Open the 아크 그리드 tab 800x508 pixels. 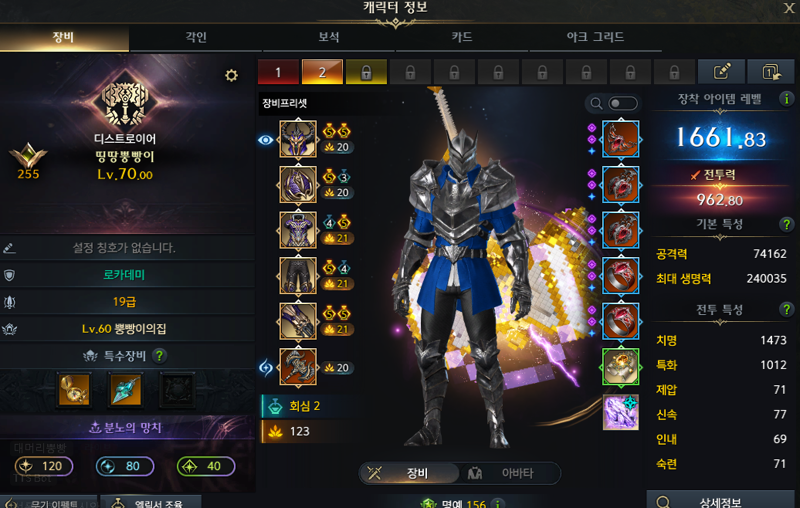tap(595, 37)
